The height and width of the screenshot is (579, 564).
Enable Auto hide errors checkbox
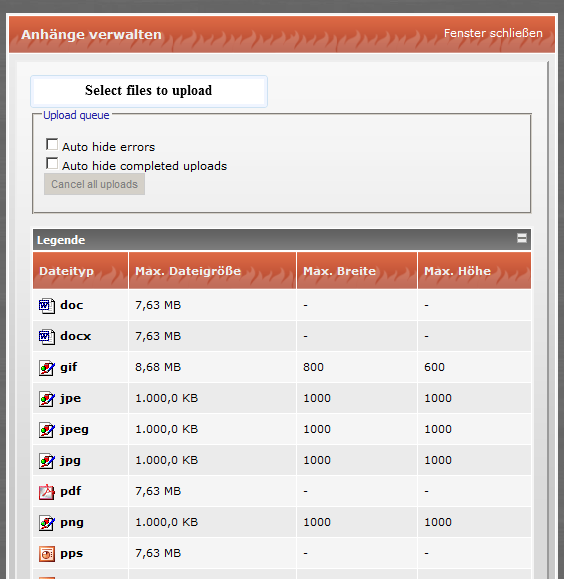pyautogui.click(x=52, y=144)
